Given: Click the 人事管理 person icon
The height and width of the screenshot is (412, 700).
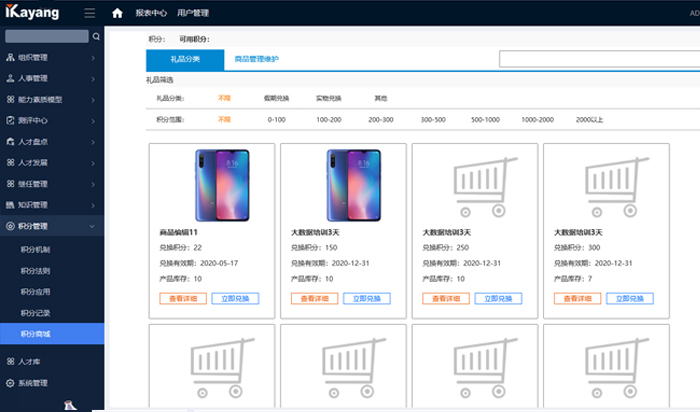Looking at the screenshot, I should pos(10,79).
